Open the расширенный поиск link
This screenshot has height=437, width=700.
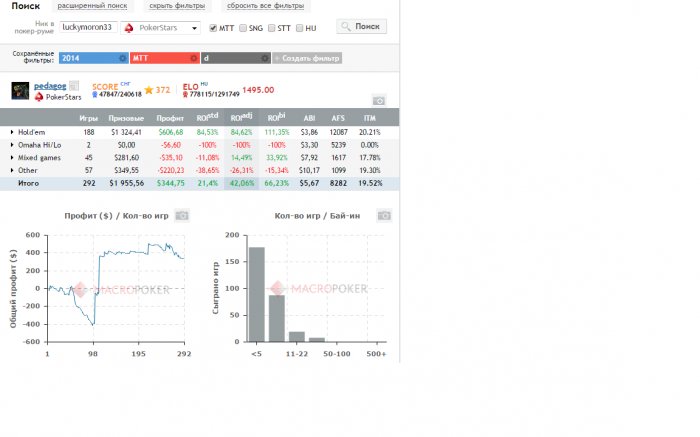point(92,6)
